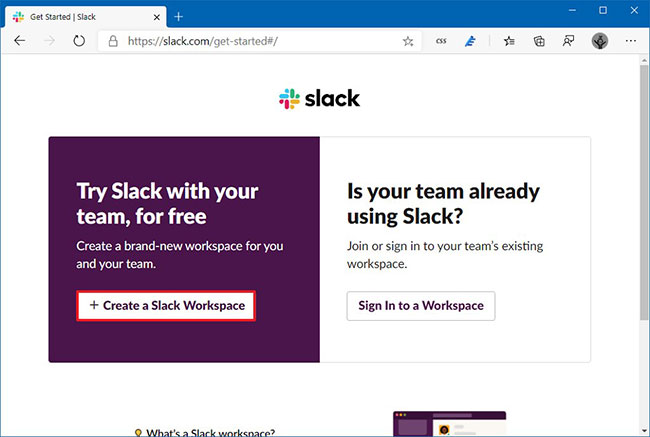Open the Settings and more menu
650x437 pixels.
631,41
